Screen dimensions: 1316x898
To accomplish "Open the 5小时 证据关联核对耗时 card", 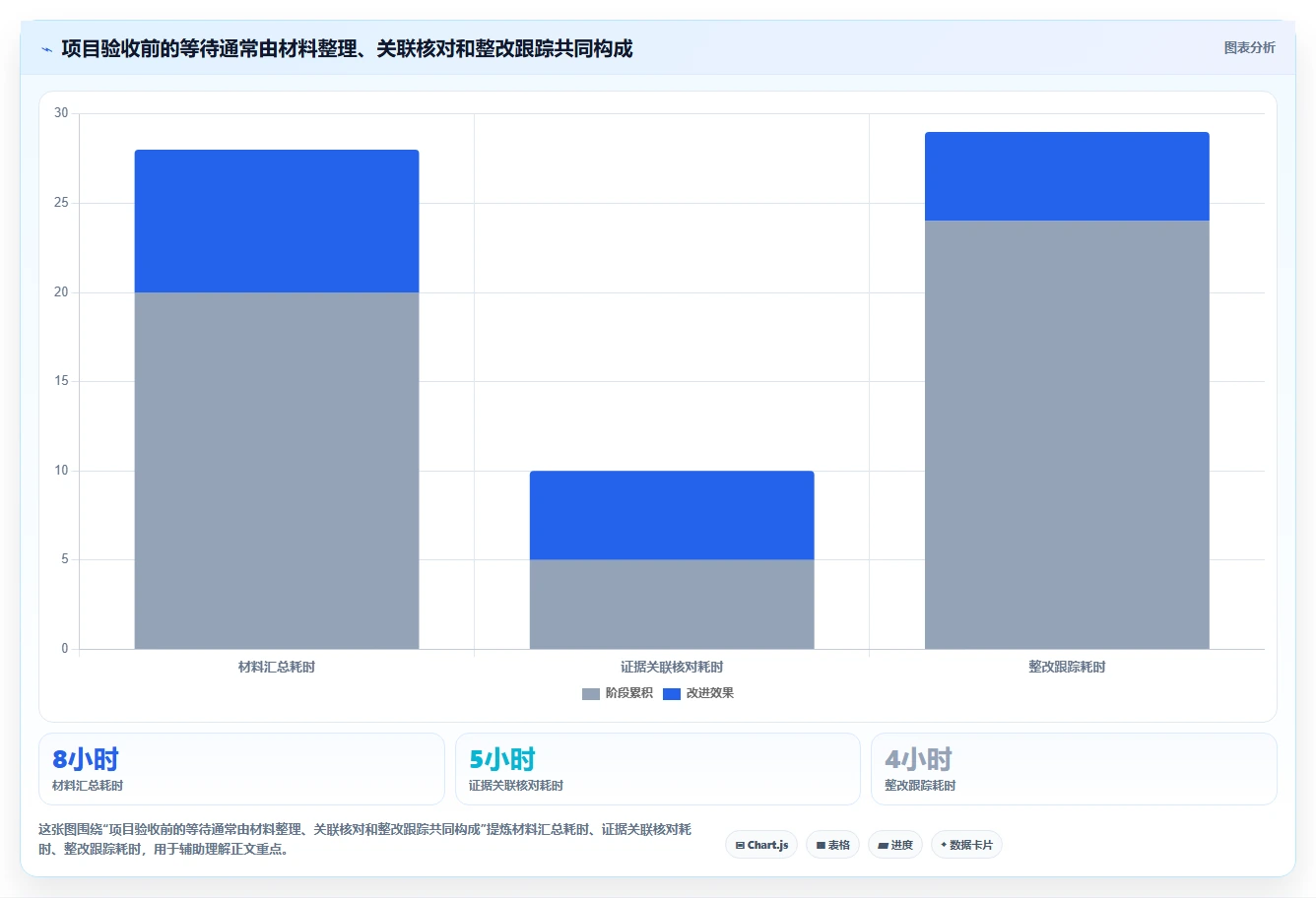I will click(658, 769).
